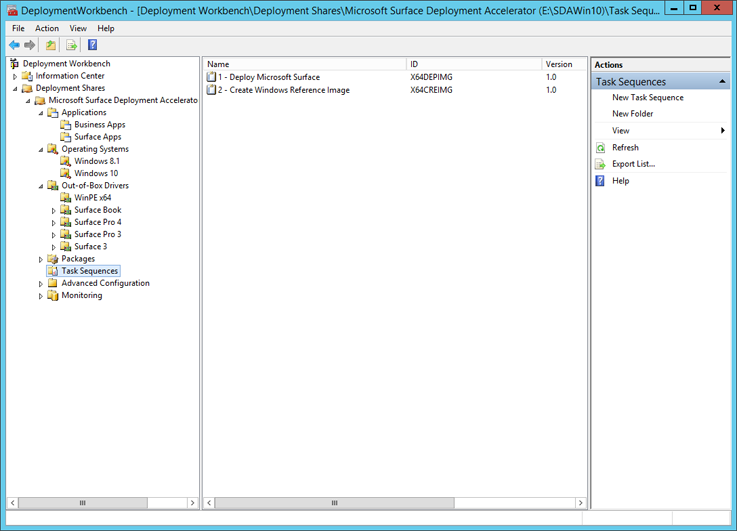The width and height of the screenshot is (737, 531).
Task: Sort list by the ID column header
Action: pos(473,64)
